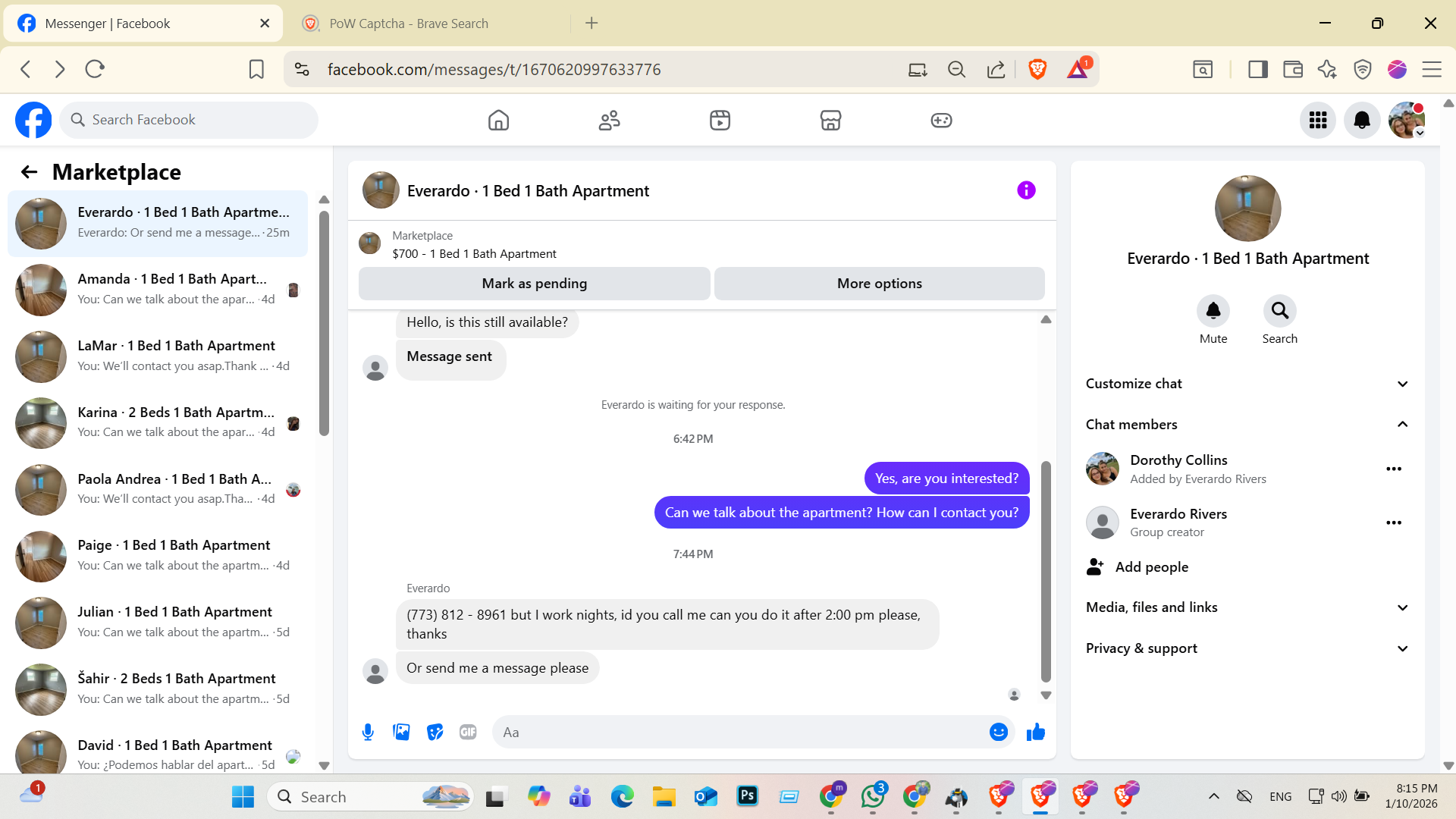The image size is (1456, 819).
Task: Click the Mark as pending button
Action: coord(534,284)
